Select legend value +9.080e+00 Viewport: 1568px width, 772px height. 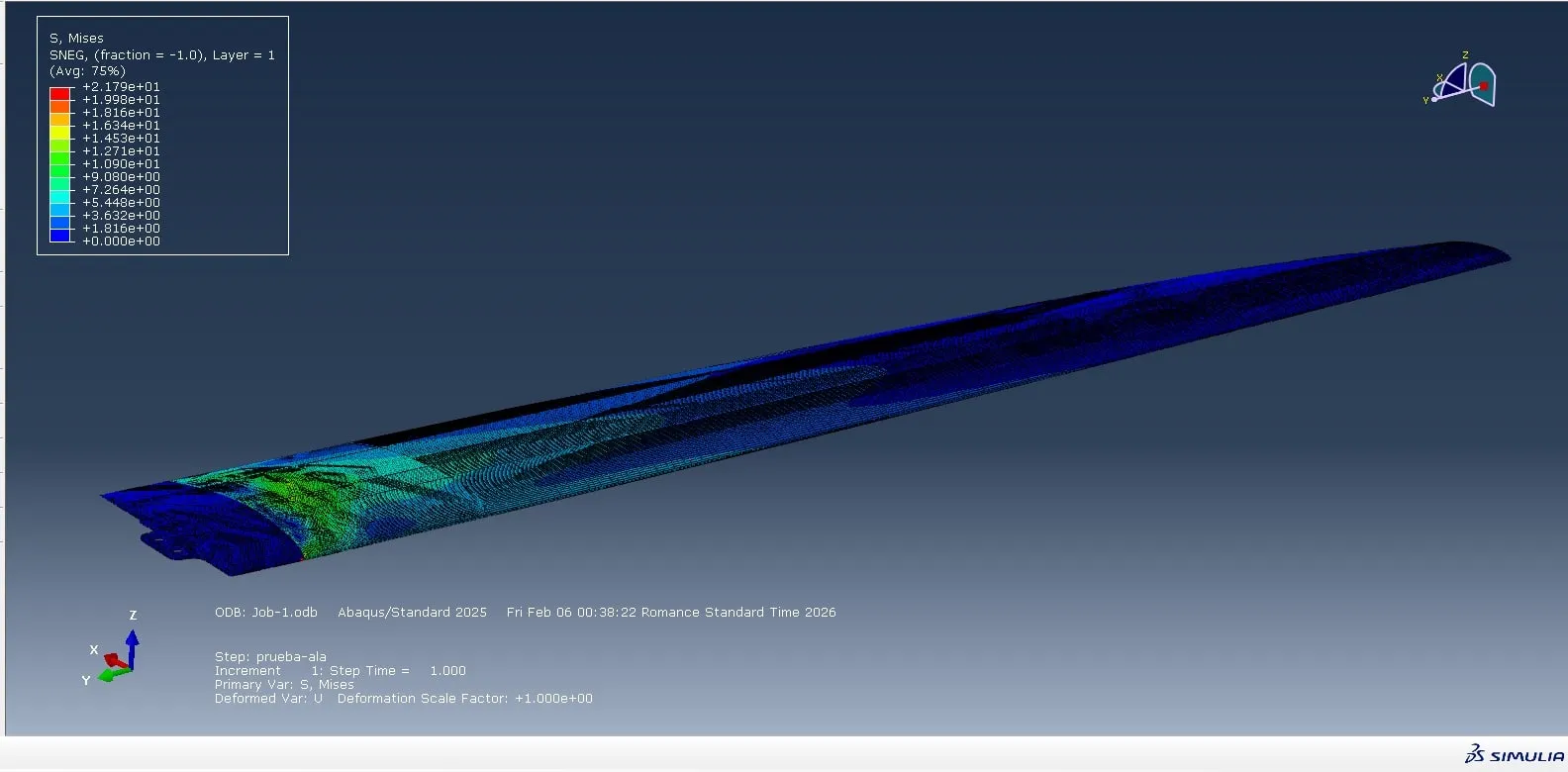click(121, 177)
